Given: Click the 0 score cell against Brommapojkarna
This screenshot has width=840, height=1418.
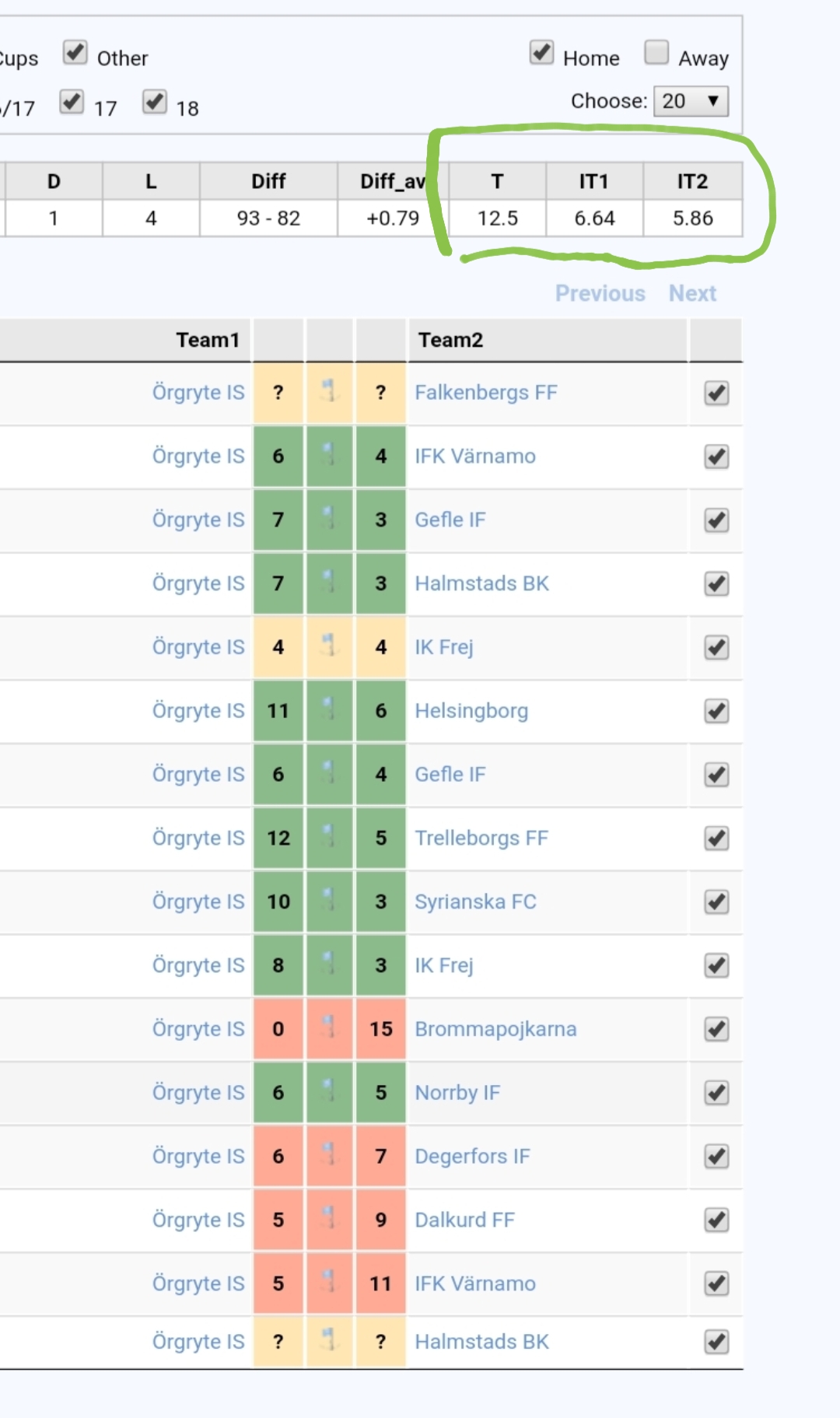Looking at the screenshot, I should pos(278,1029).
